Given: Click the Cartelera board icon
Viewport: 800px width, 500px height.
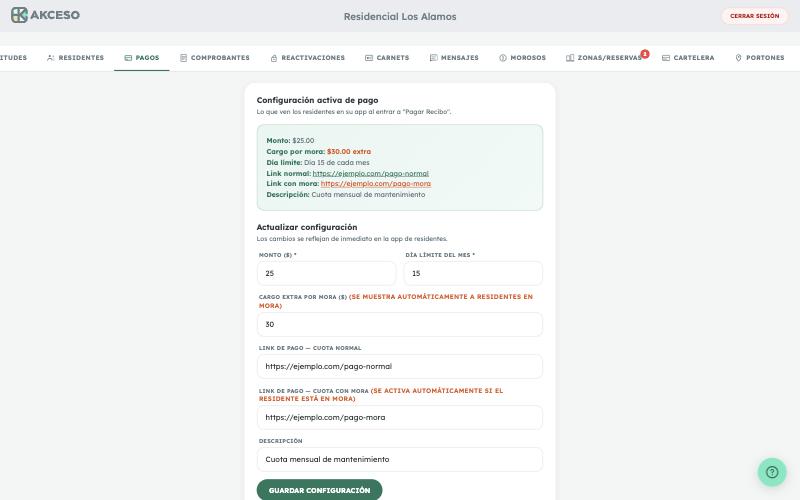Looking at the screenshot, I should pyautogui.click(x=666, y=58).
